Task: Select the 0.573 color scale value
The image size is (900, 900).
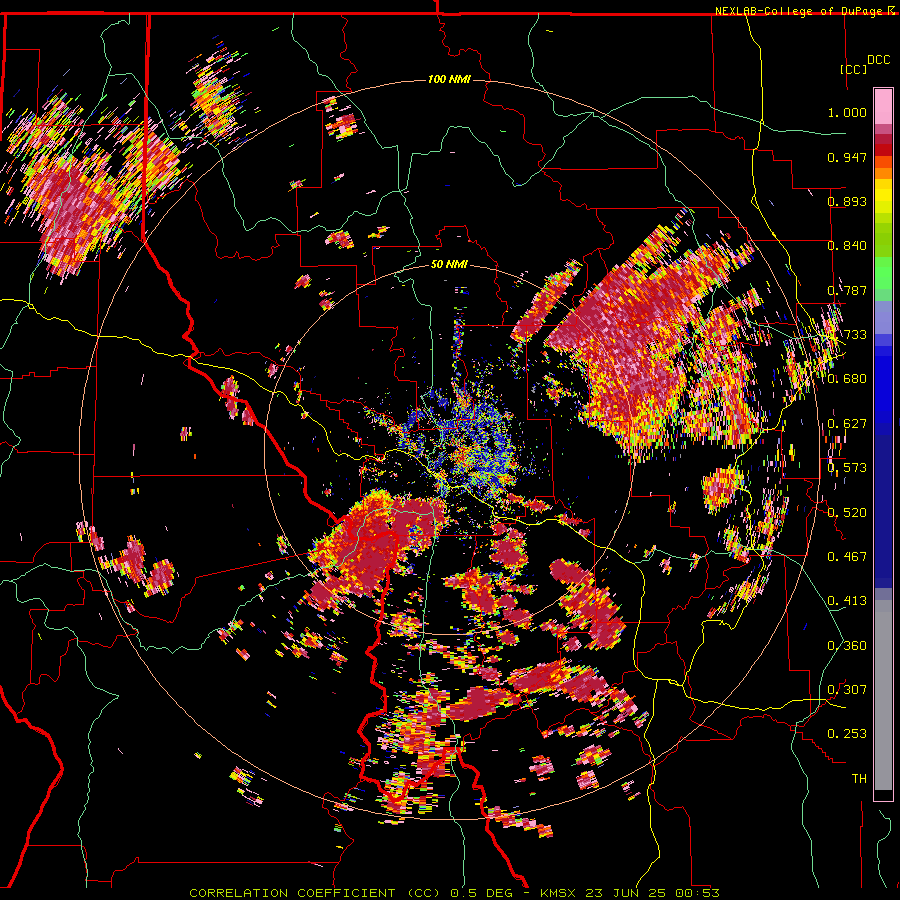Action: point(847,468)
